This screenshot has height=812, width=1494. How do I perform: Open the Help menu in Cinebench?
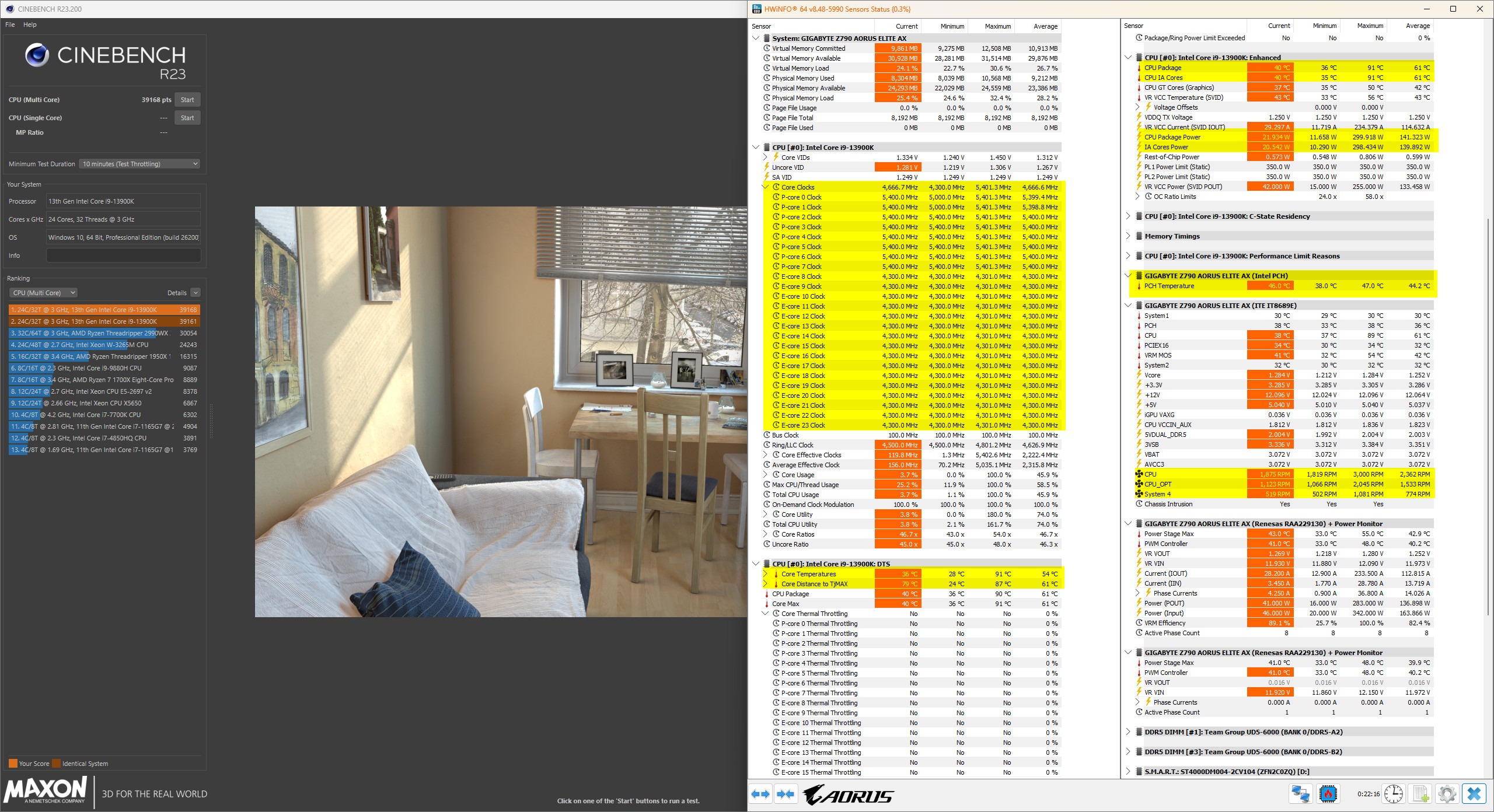[x=30, y=24]
